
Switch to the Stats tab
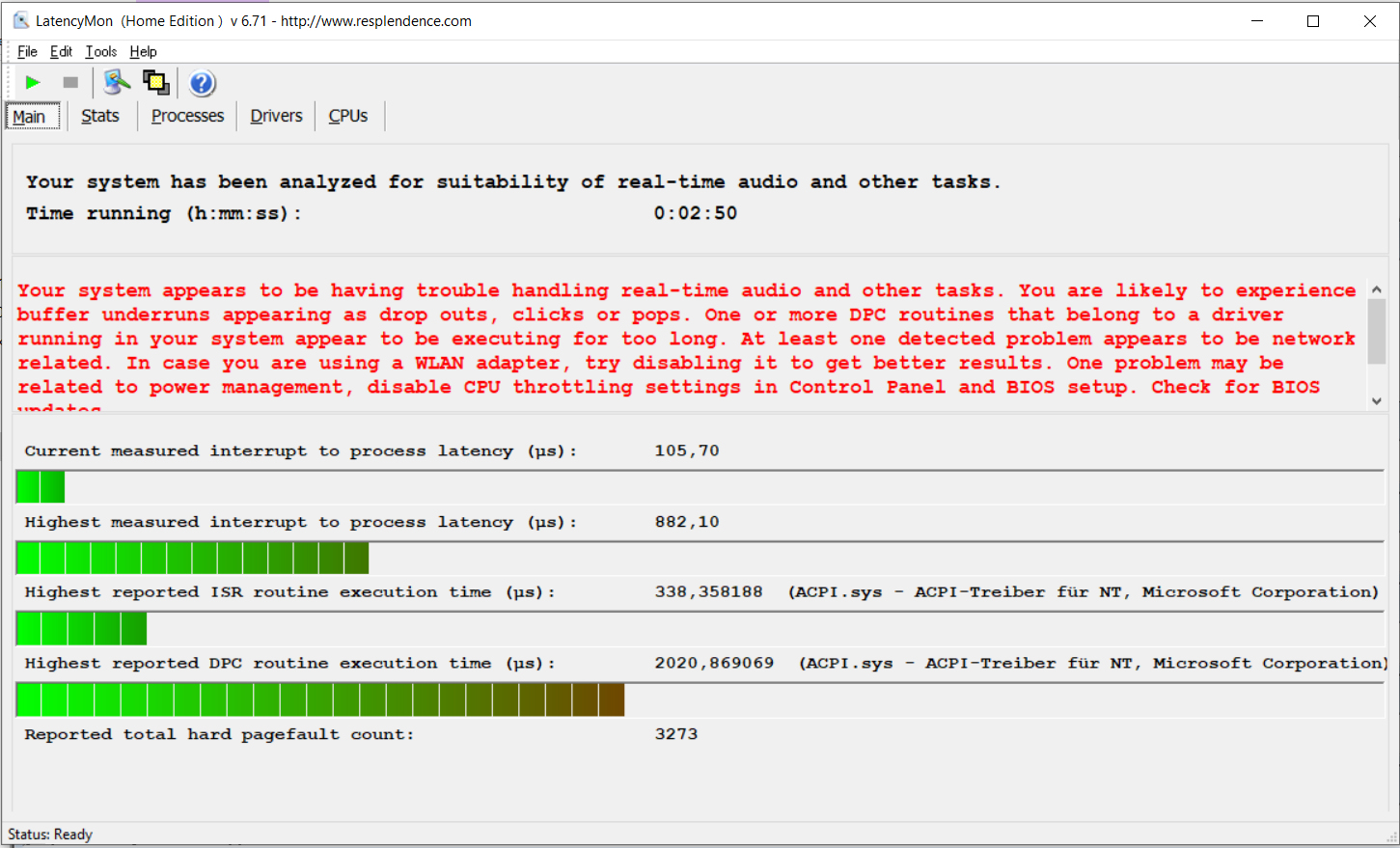coord(100,116)
